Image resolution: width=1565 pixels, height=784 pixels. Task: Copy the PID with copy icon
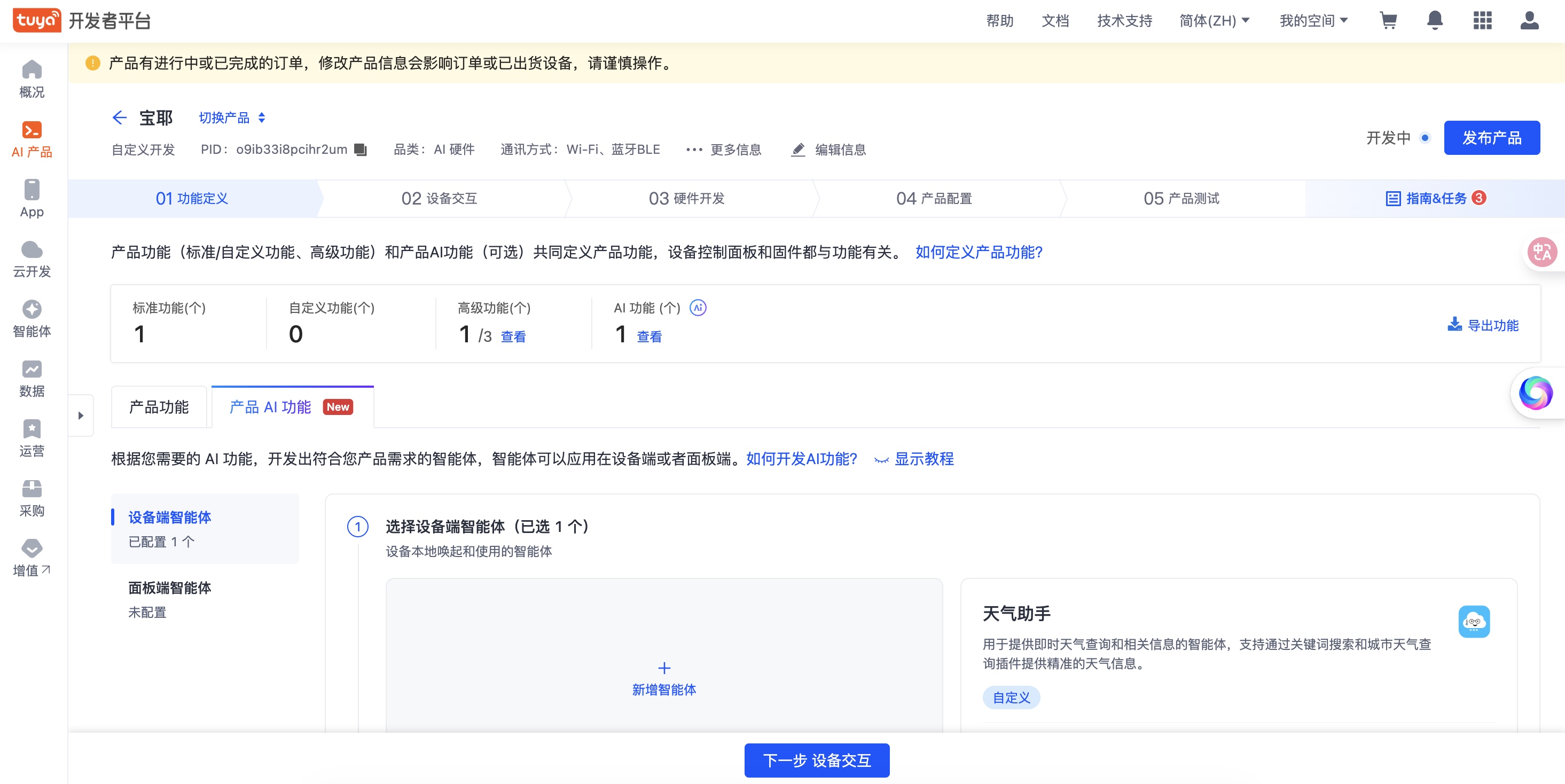pyautogui.click(x=361, y=150)
